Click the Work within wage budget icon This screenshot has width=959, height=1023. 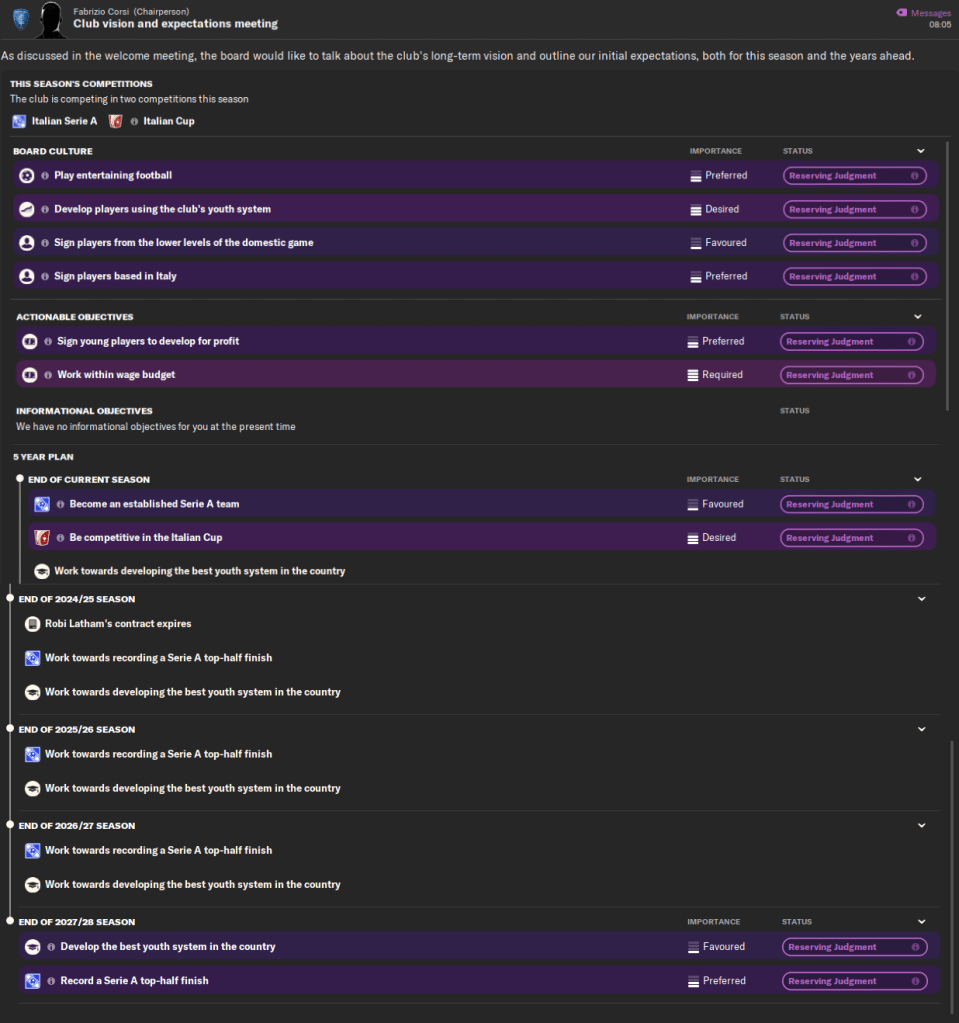tap(29, 375)
